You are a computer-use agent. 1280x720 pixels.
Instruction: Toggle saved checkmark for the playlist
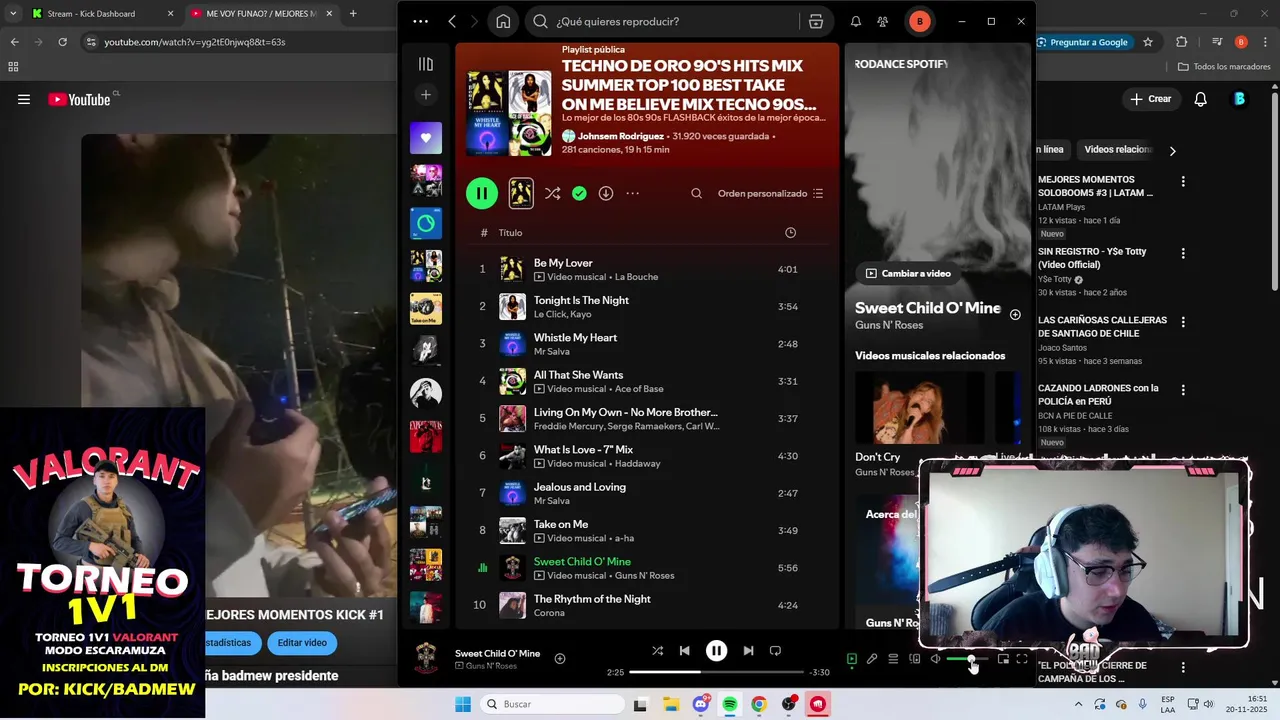coord(579,193)
